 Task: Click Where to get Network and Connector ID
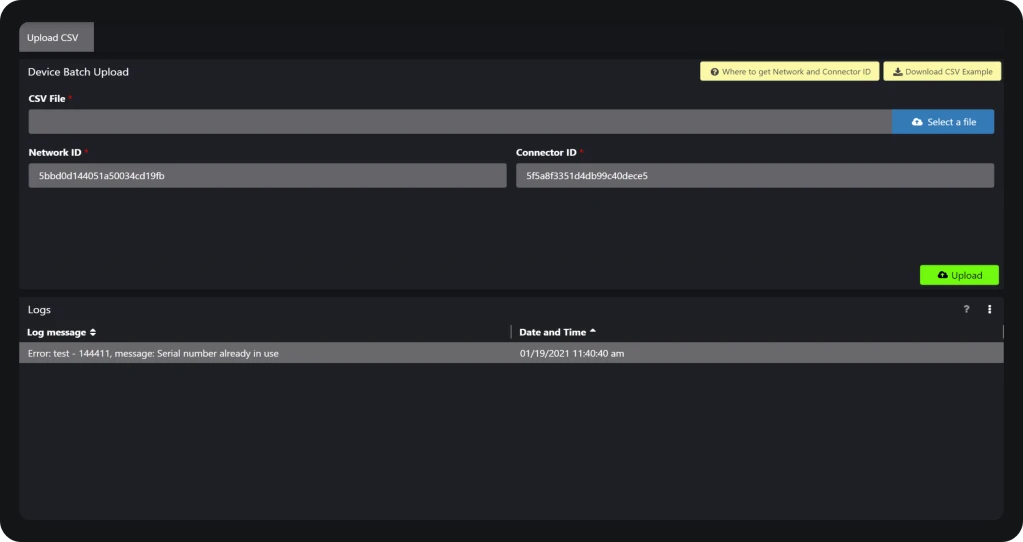(x=789, y=72)
